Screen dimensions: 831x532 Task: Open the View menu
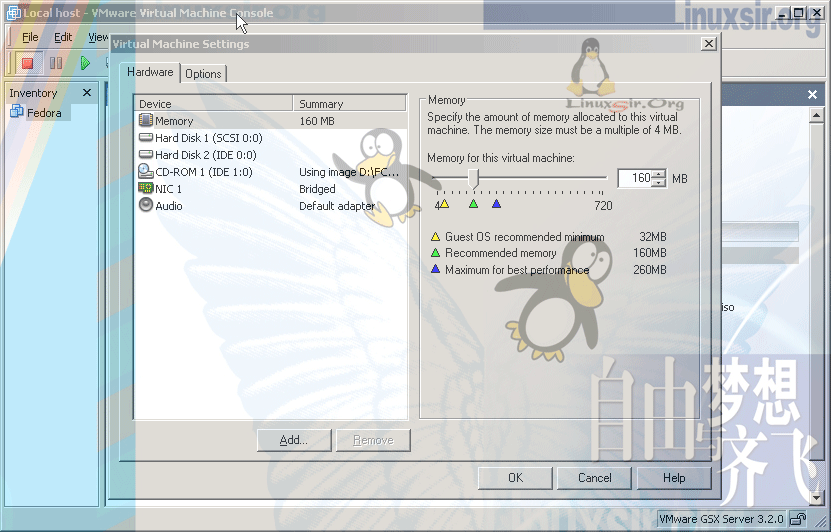[98, 37]
